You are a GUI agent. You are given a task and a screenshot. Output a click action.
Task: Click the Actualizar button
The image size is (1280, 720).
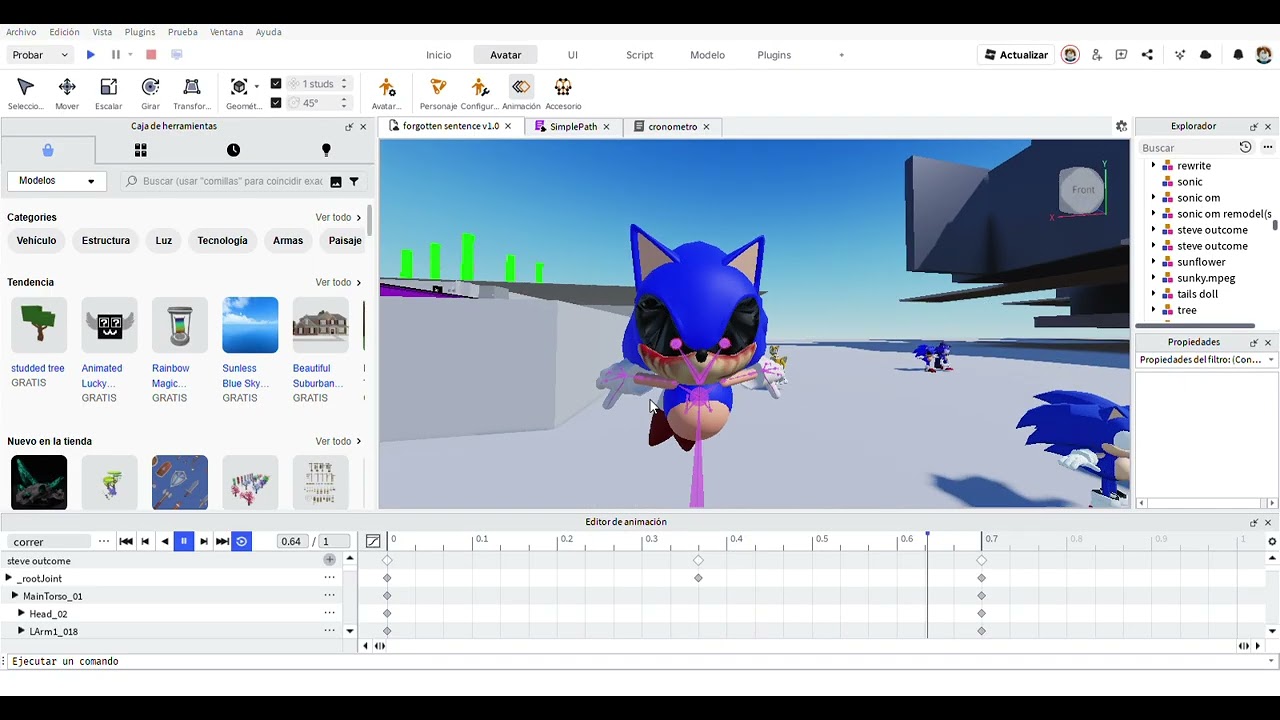pyautogui.click(x=1015, y=55)
